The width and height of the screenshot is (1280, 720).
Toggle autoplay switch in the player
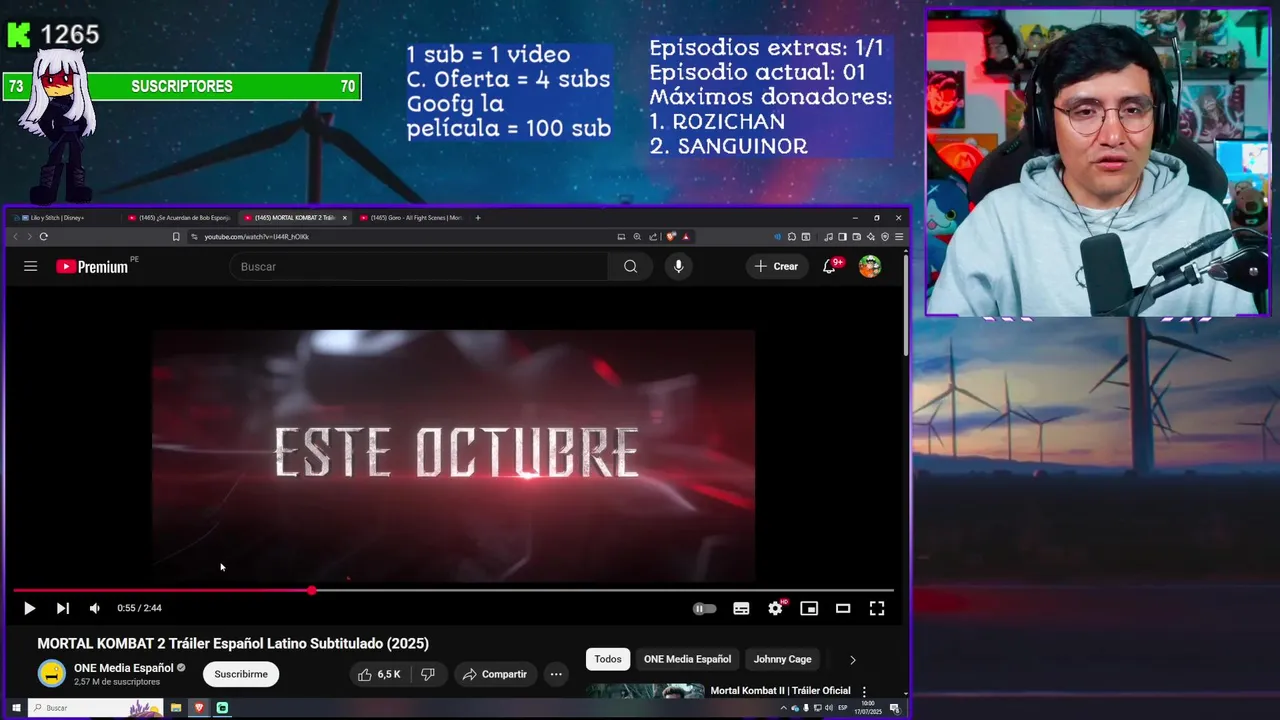click(x=704, y=608)
